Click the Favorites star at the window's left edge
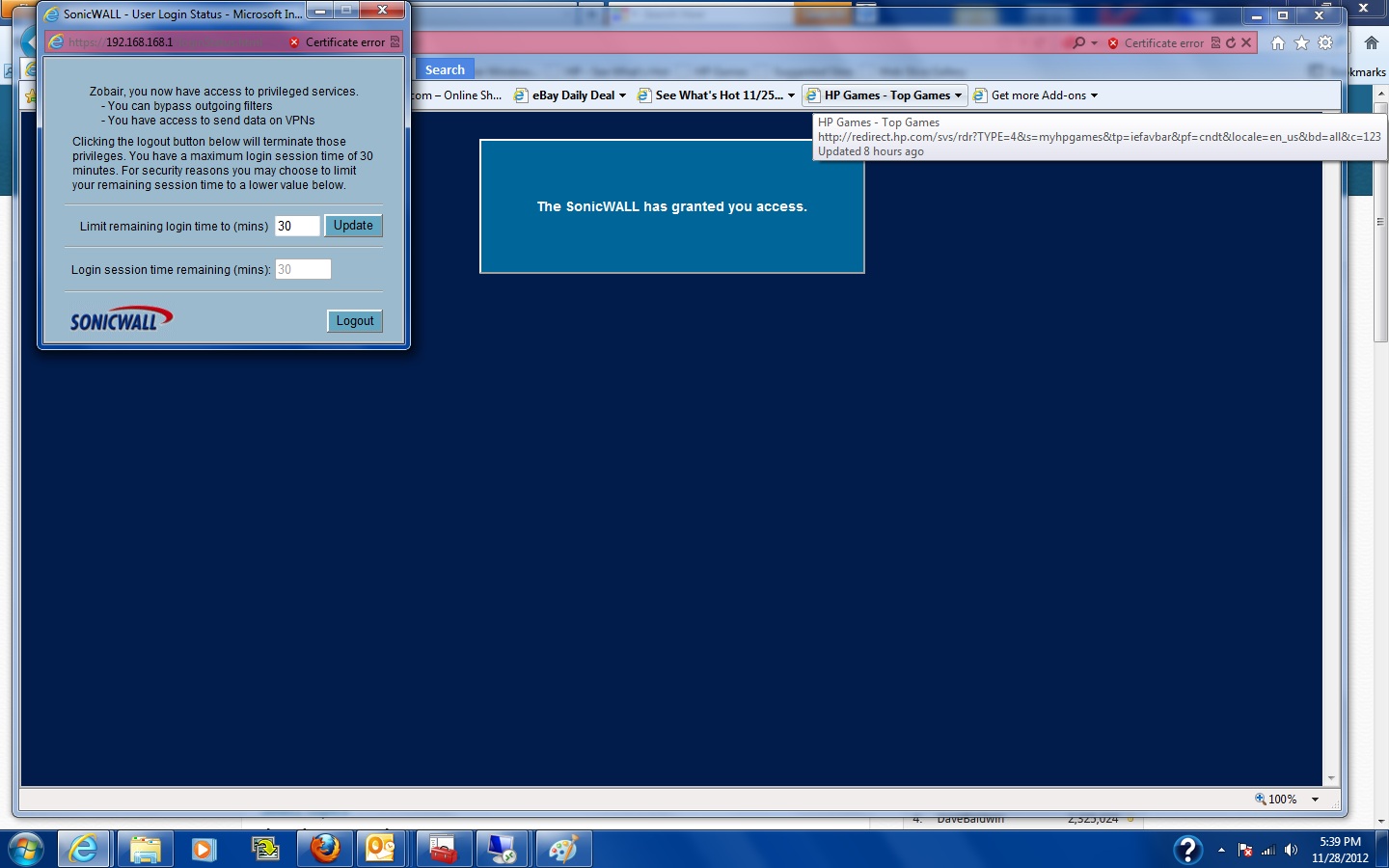 pyautogui.click(x=31, y=95)
